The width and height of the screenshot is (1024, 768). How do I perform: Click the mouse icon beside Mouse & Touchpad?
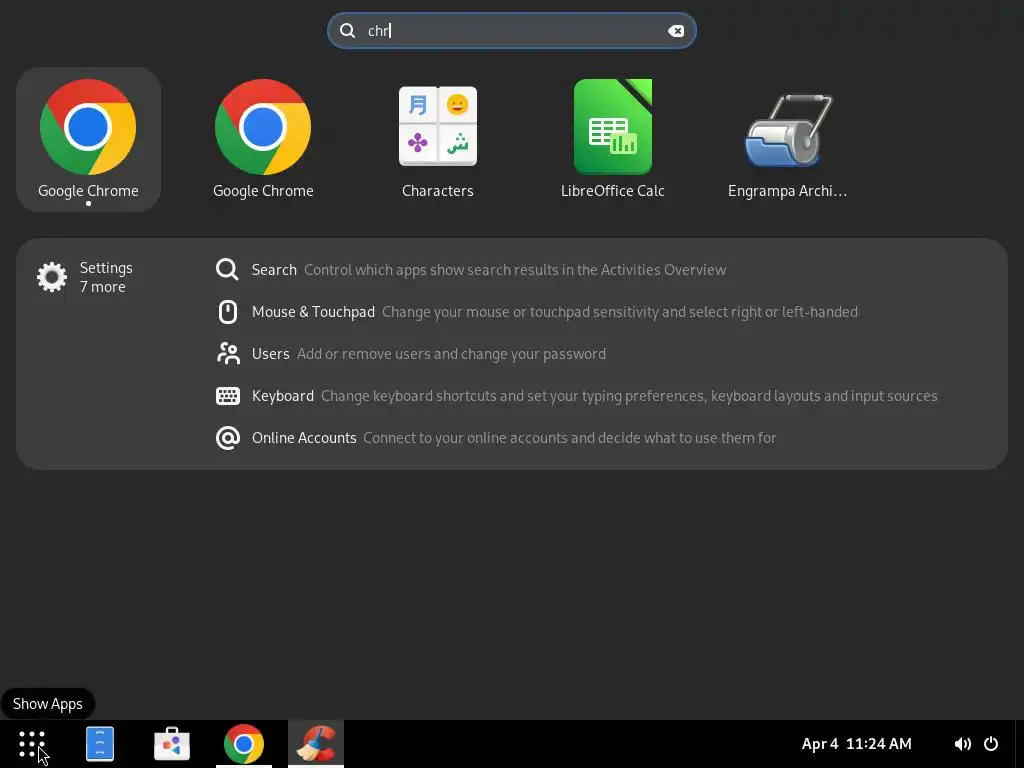(227, 312)
